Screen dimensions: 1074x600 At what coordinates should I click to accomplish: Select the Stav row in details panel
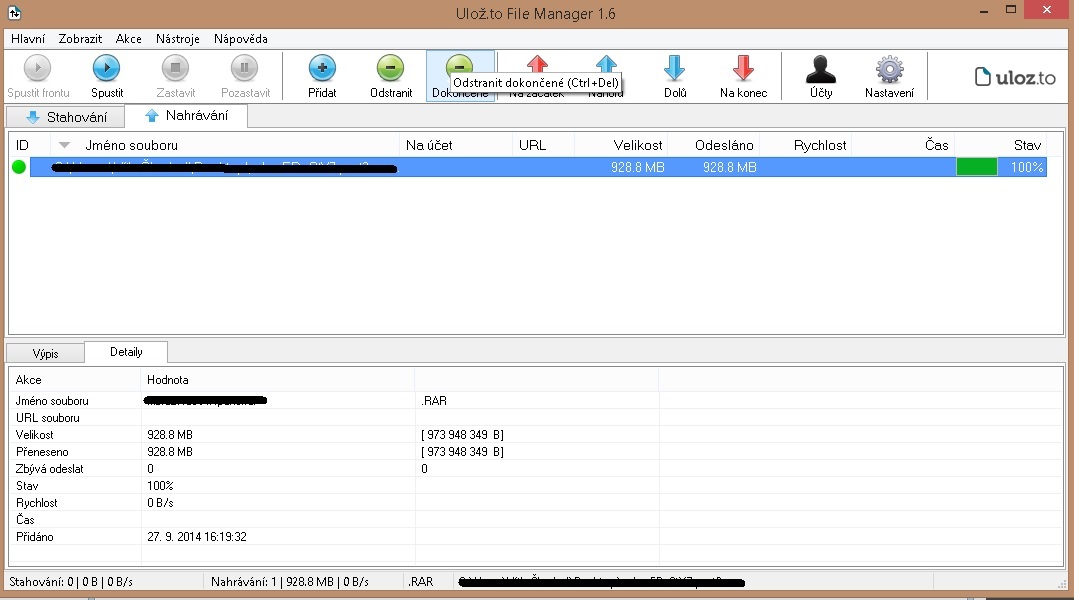(x=27, y=486)
